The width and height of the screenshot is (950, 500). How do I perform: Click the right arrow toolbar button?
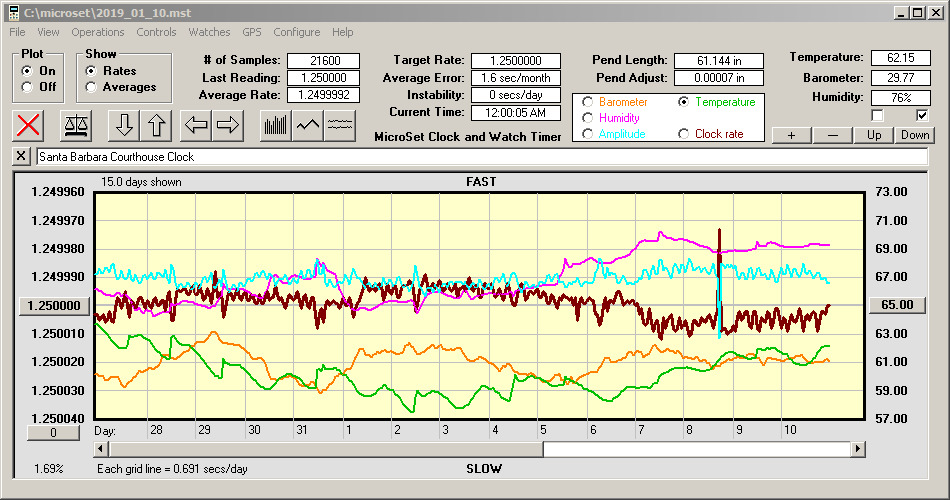(228, 125)
